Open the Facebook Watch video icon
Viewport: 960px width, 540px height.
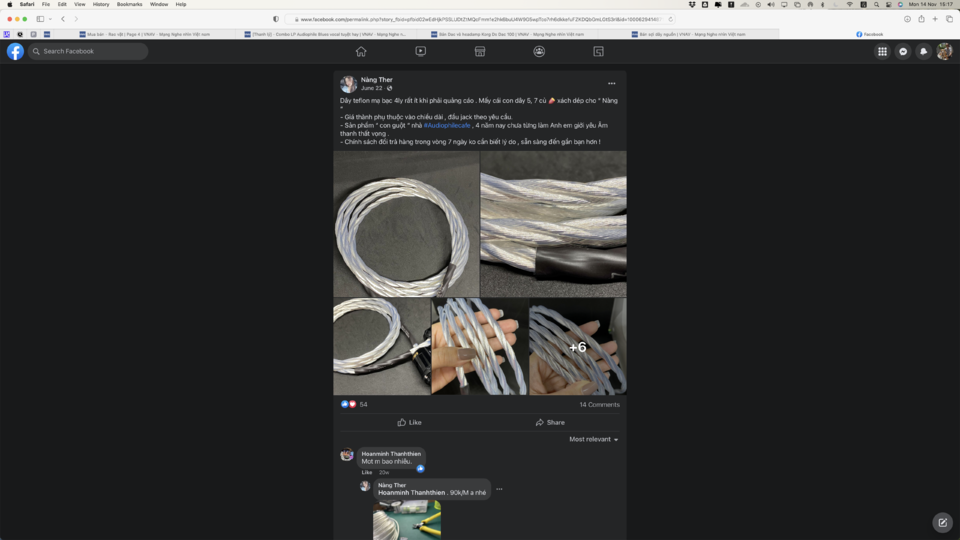[x=420, y=51]
